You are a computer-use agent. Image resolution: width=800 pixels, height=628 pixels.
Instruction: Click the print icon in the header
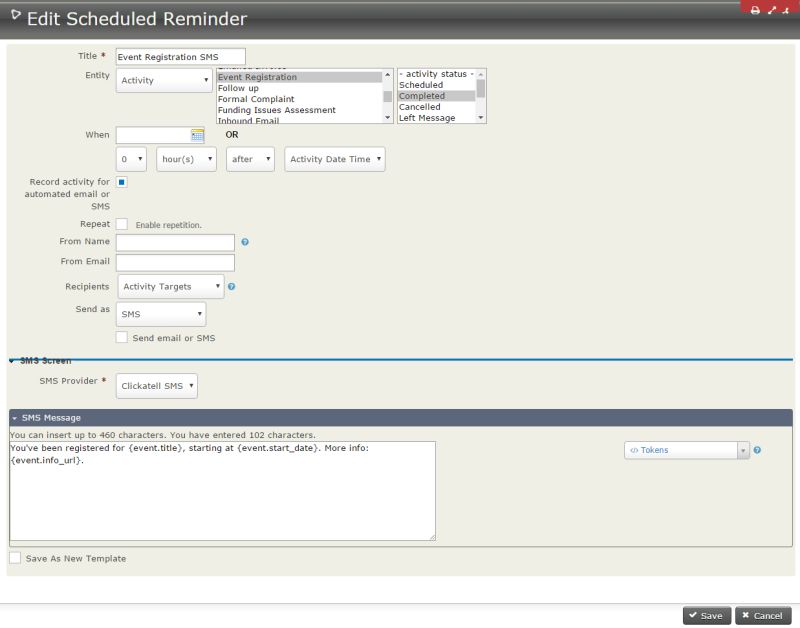point(755,8)
